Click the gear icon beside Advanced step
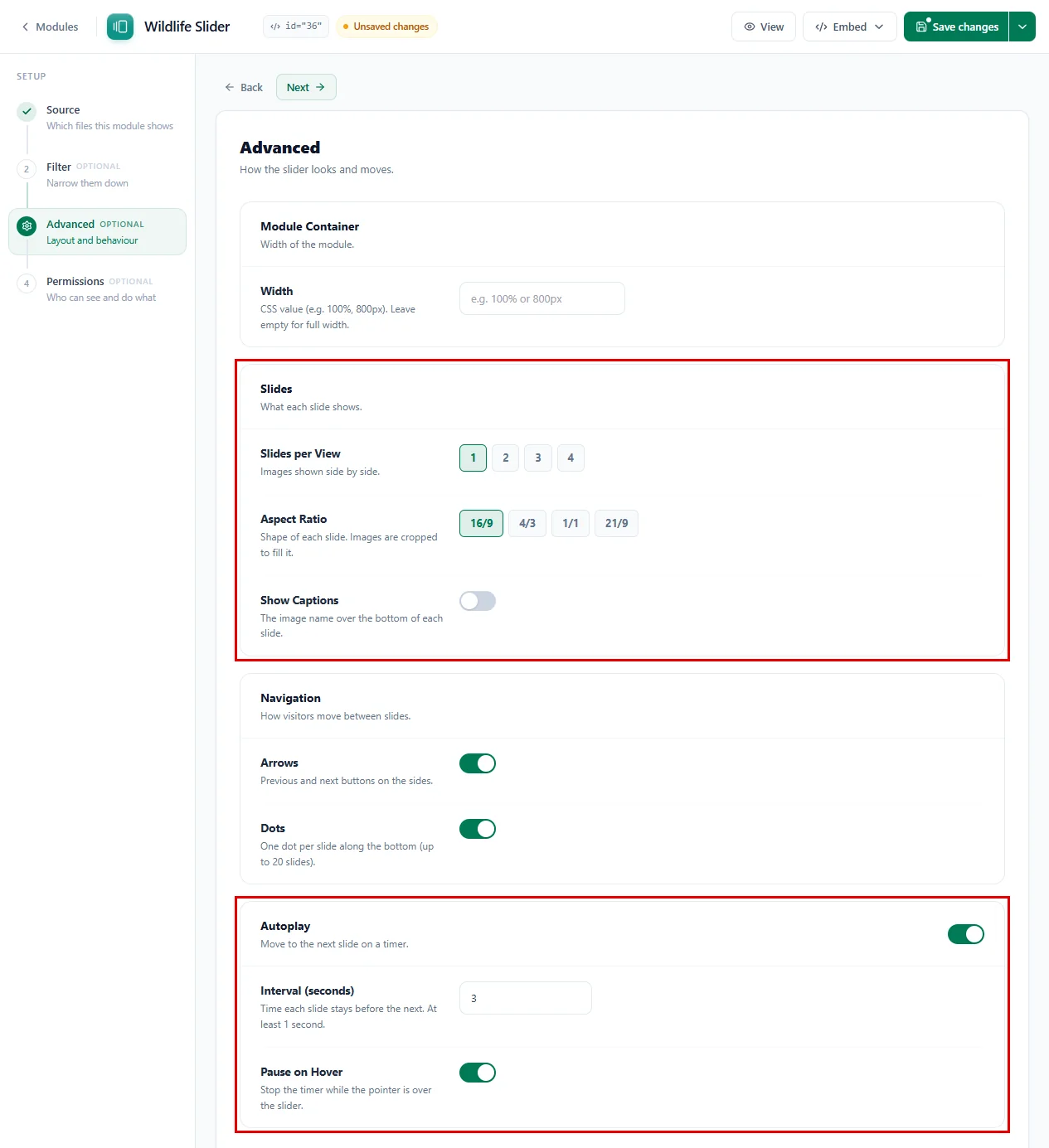Screen dimensions: 1049x1148 coord(27,225)
